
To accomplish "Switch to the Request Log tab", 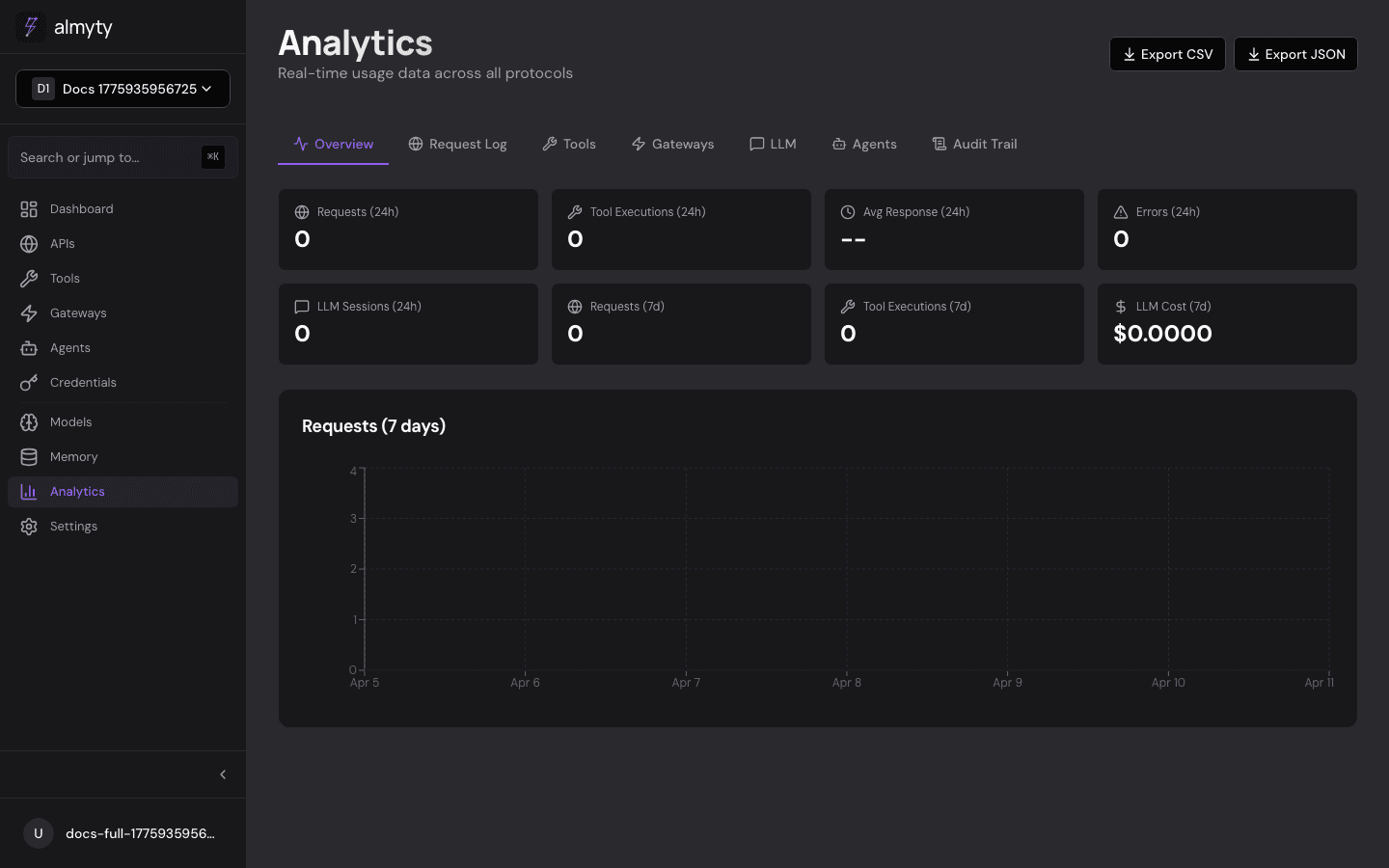I will [457, 144].
